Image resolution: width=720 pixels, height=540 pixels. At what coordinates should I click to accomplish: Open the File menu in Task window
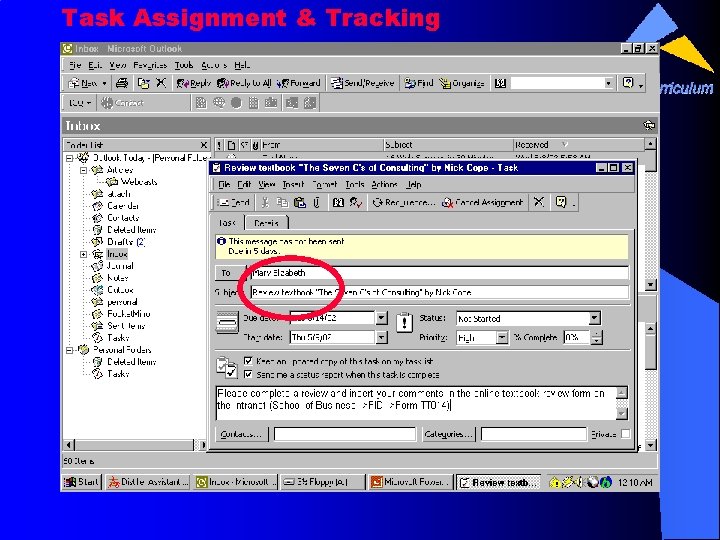[x=224, y=184]
